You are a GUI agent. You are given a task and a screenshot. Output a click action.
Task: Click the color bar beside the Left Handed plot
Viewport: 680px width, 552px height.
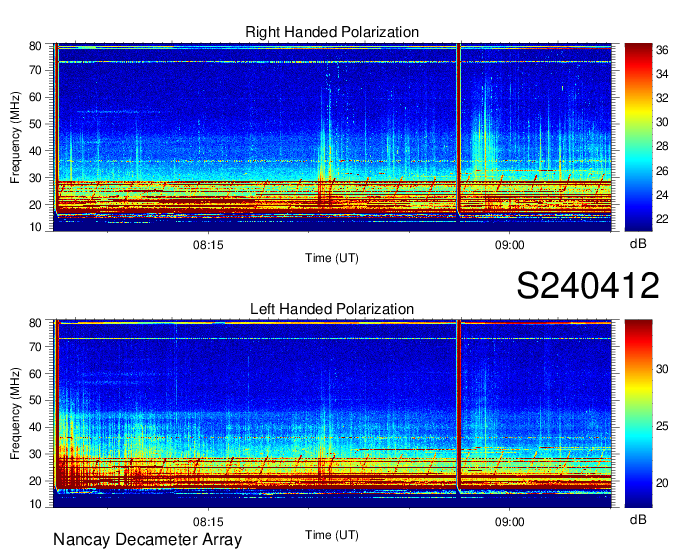tap(638, 414)
